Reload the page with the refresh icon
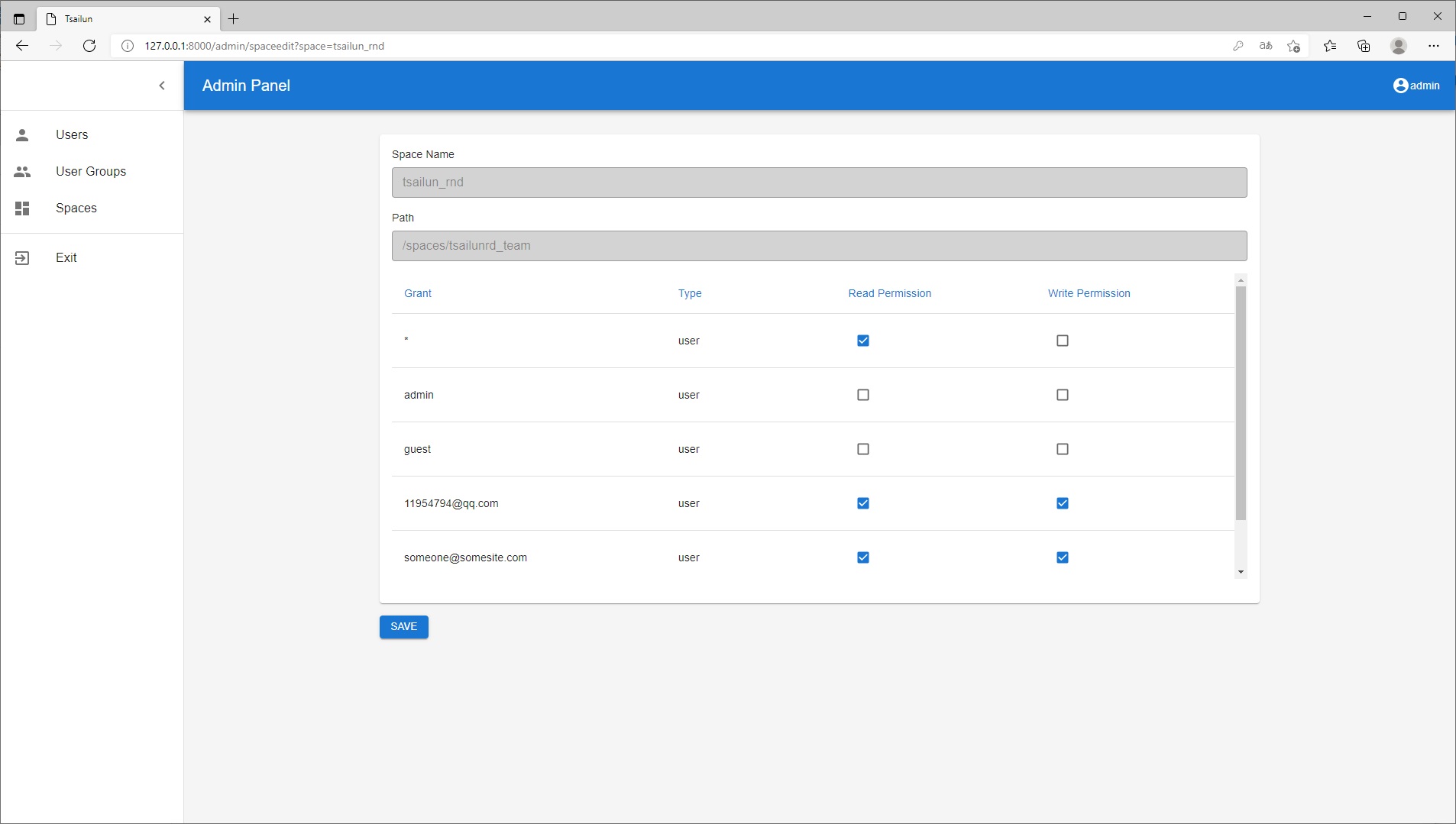1456x824 pixels. (89, 46)
